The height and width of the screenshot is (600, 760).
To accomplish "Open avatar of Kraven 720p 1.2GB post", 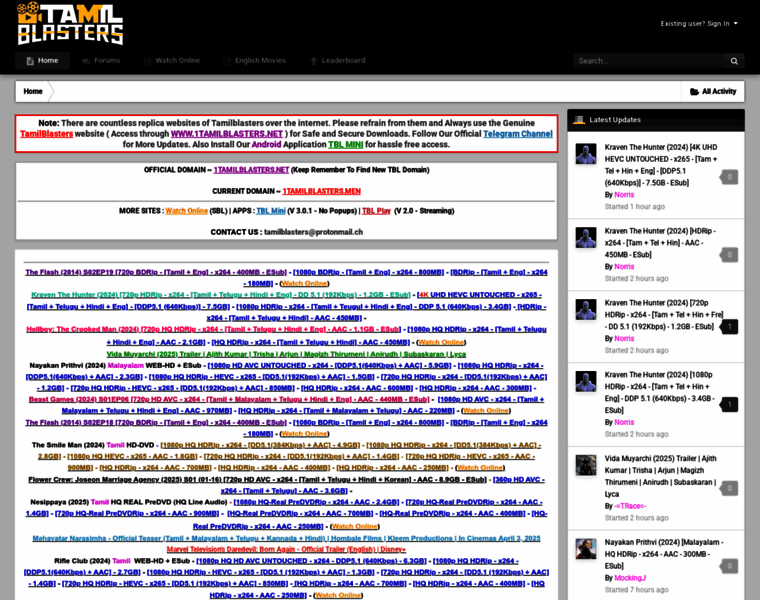I will (x=586, y=309).
